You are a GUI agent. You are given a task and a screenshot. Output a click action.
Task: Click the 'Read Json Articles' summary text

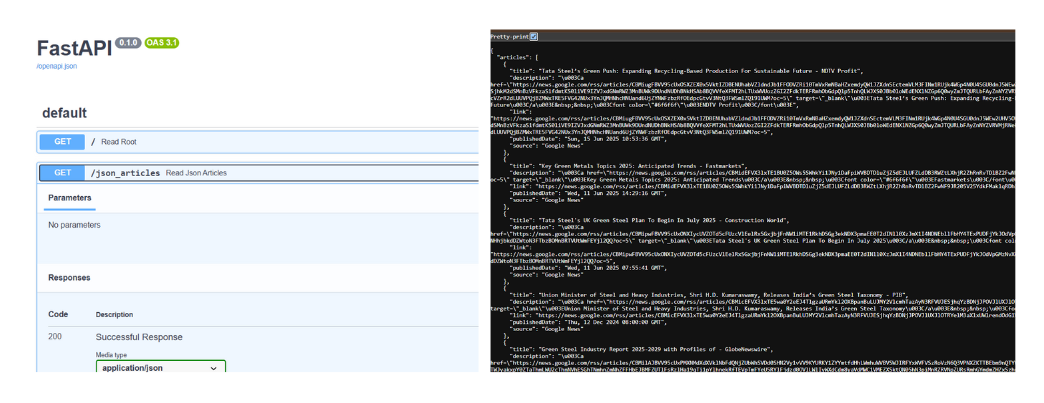196,173
